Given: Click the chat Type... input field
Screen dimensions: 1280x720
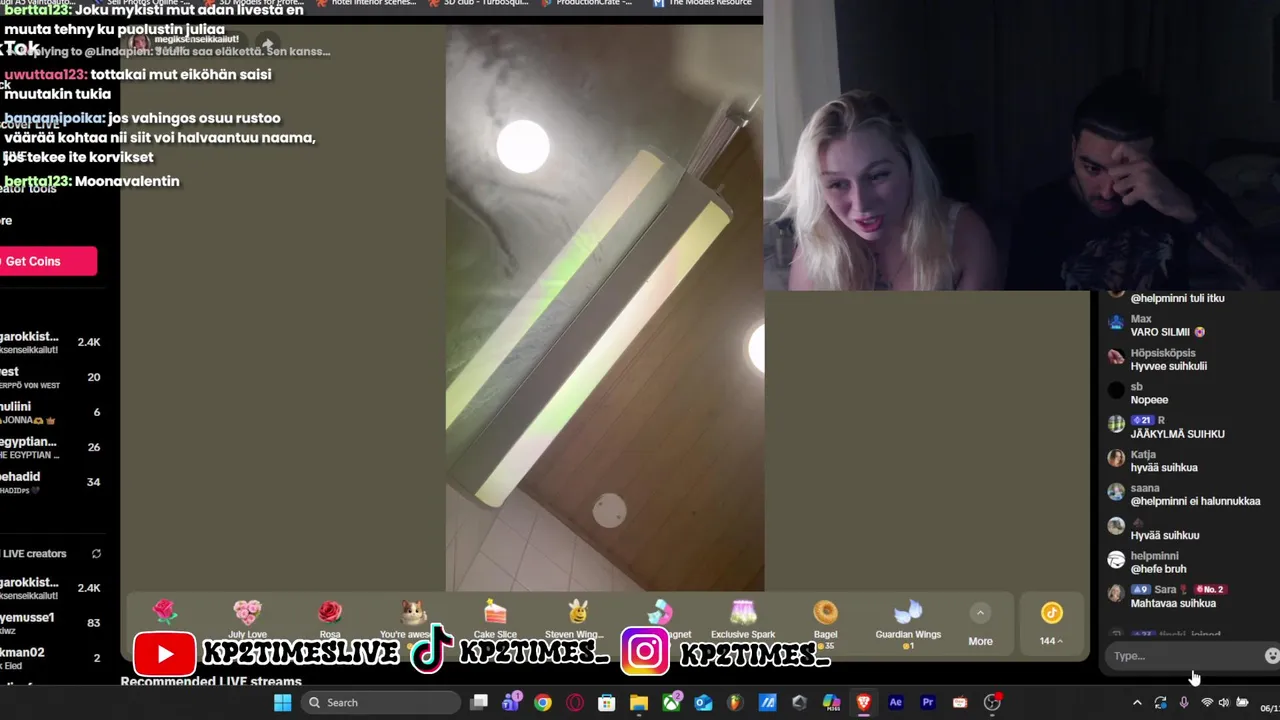Looking at the screenshot, I should click(1183, 656).
